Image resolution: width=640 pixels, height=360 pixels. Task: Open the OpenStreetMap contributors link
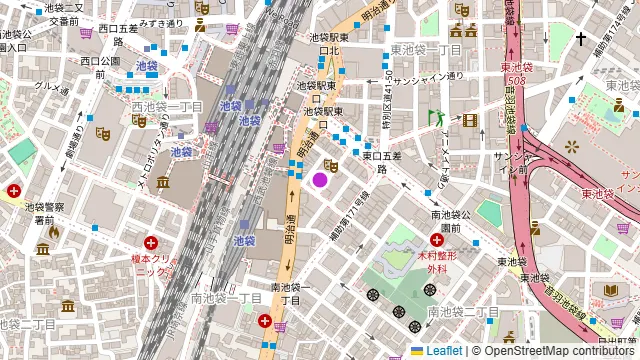(559, 351)
